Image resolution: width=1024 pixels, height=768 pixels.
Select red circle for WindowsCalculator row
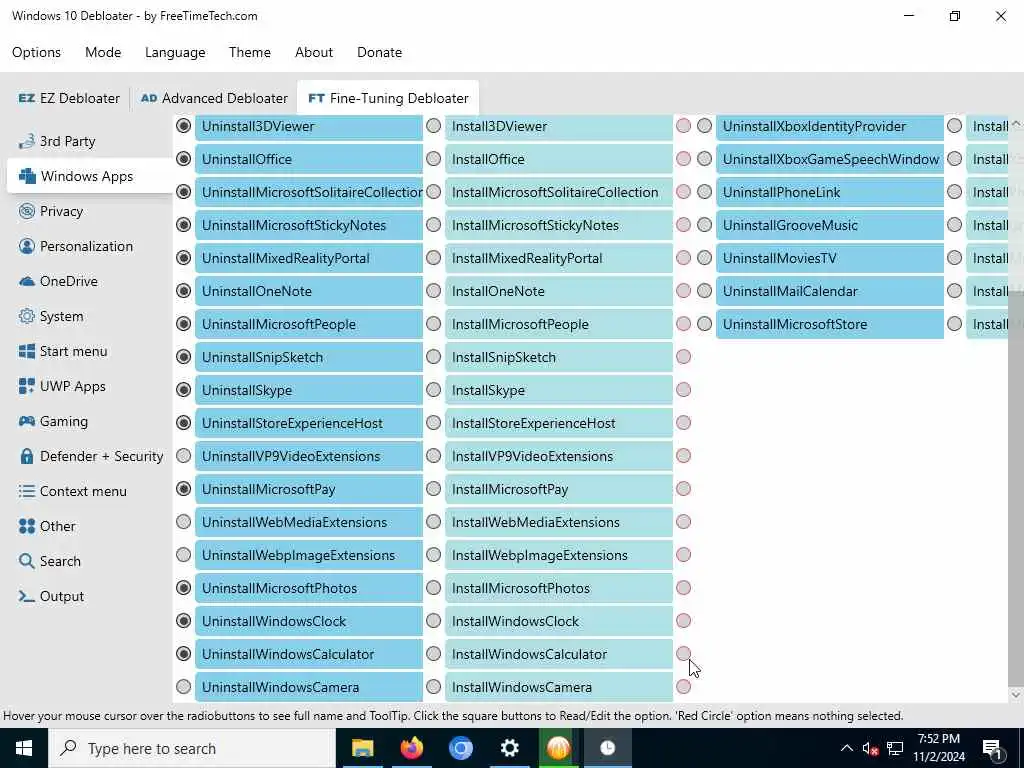[x=684, y=654]
